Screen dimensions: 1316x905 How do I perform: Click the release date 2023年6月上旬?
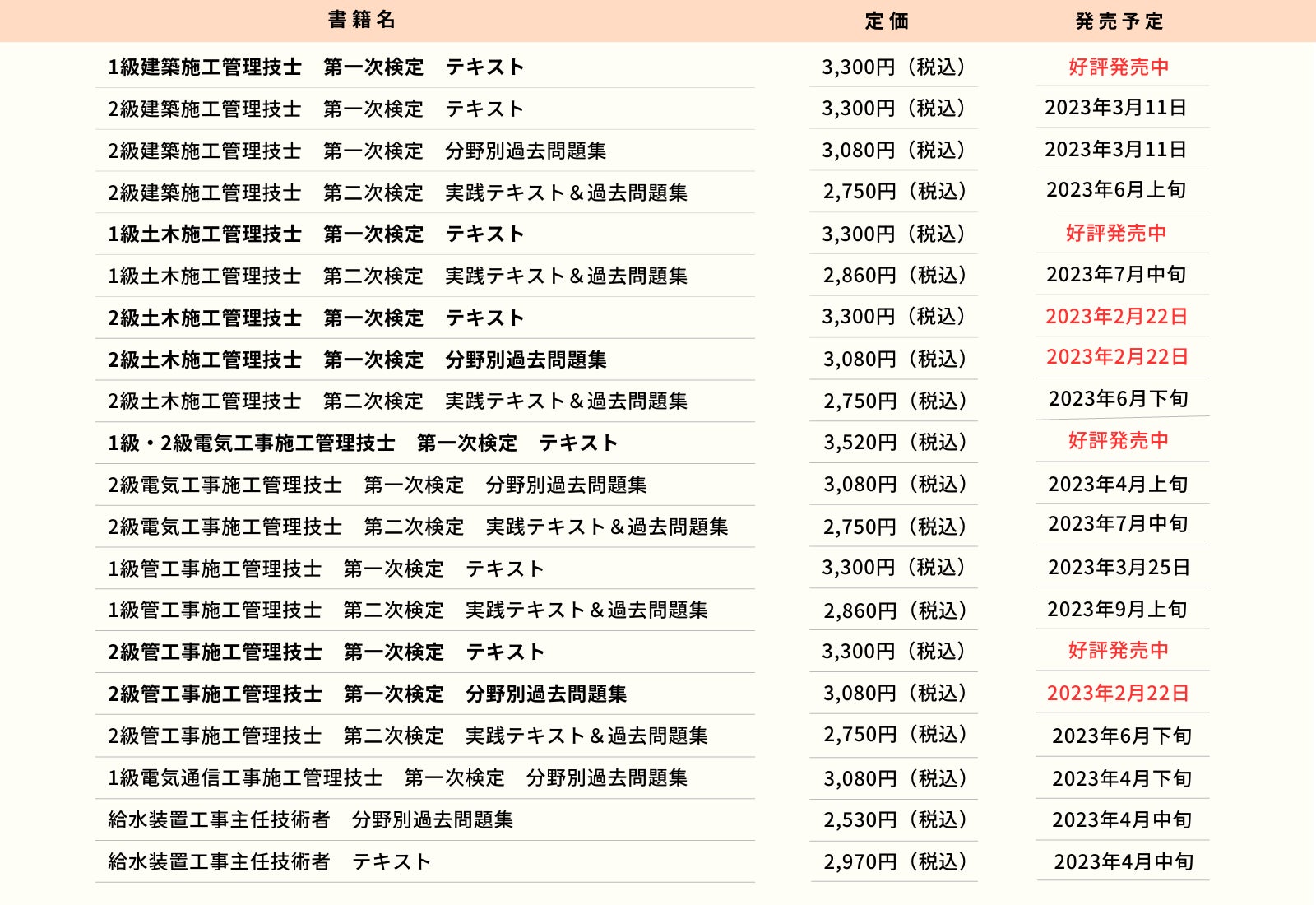pos(1116,190)
